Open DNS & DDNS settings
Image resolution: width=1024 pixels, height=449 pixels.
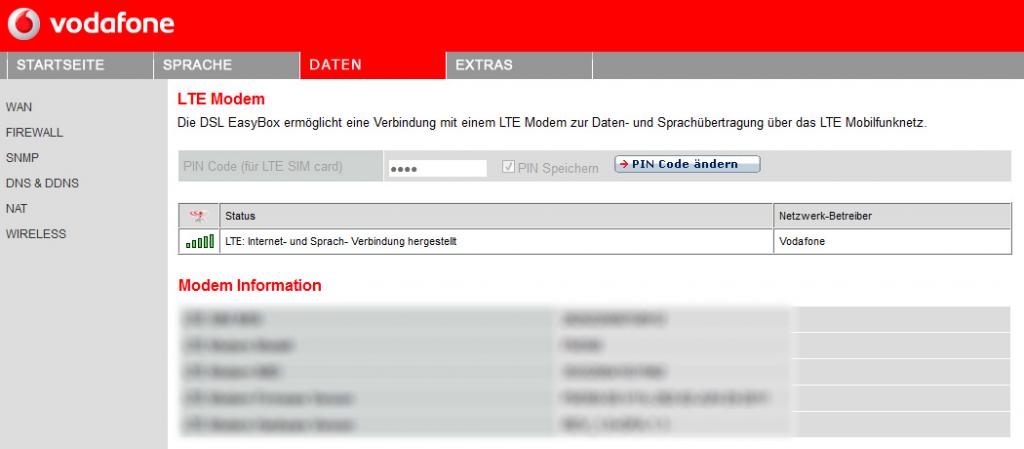(42, 183)
